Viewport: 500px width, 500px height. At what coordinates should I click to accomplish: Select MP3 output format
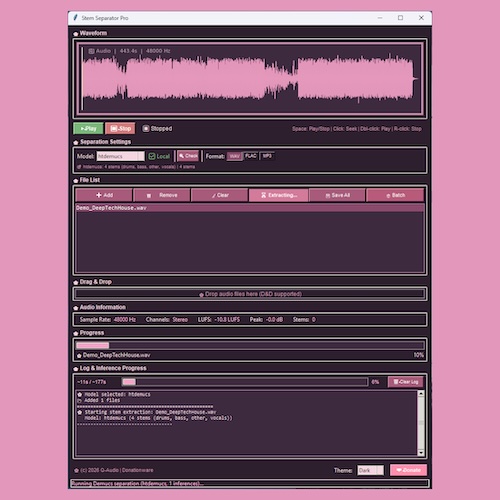[267, 156]
